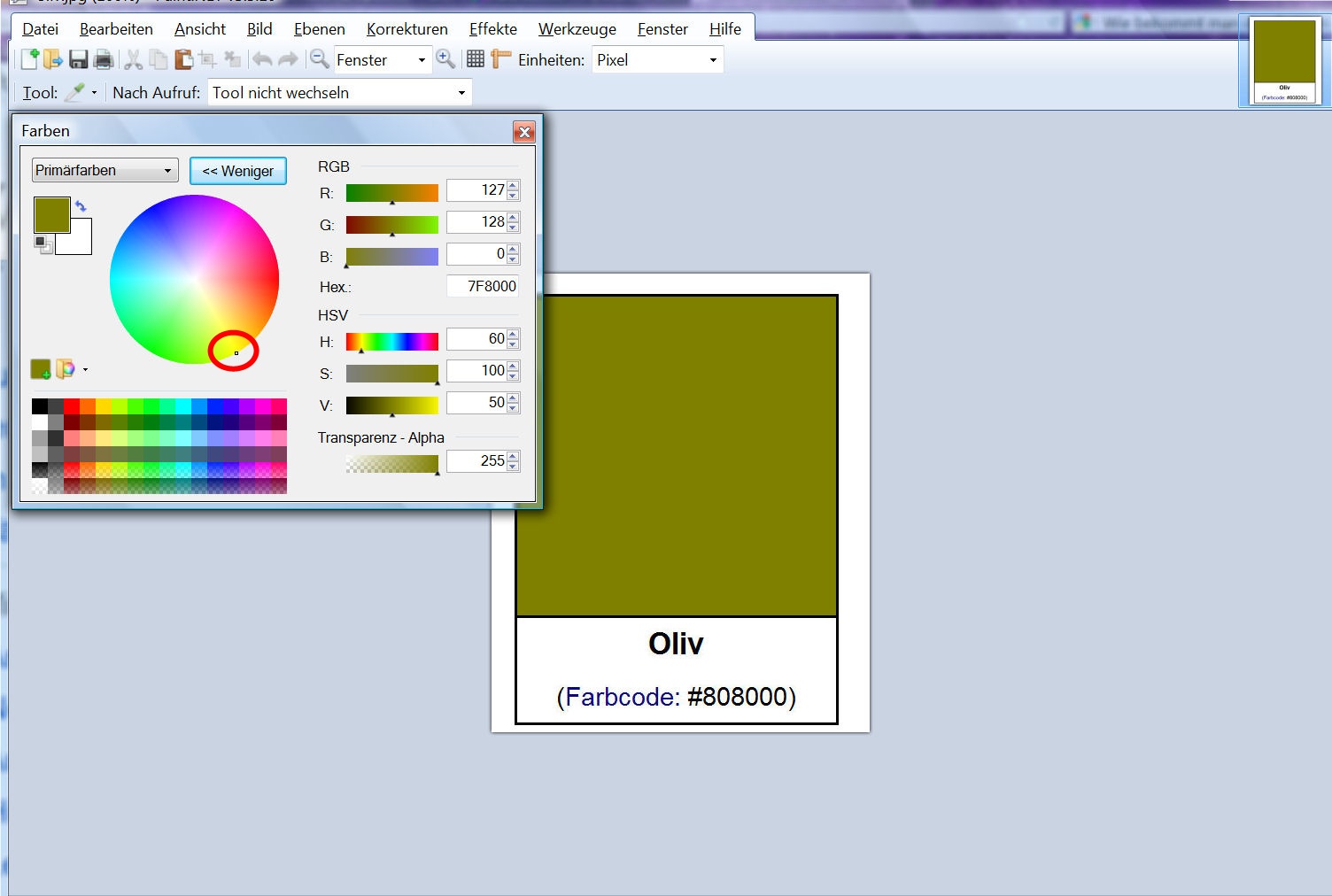Open the Primärfarben dropdown

pyautogui.click(x=105, y=170)
